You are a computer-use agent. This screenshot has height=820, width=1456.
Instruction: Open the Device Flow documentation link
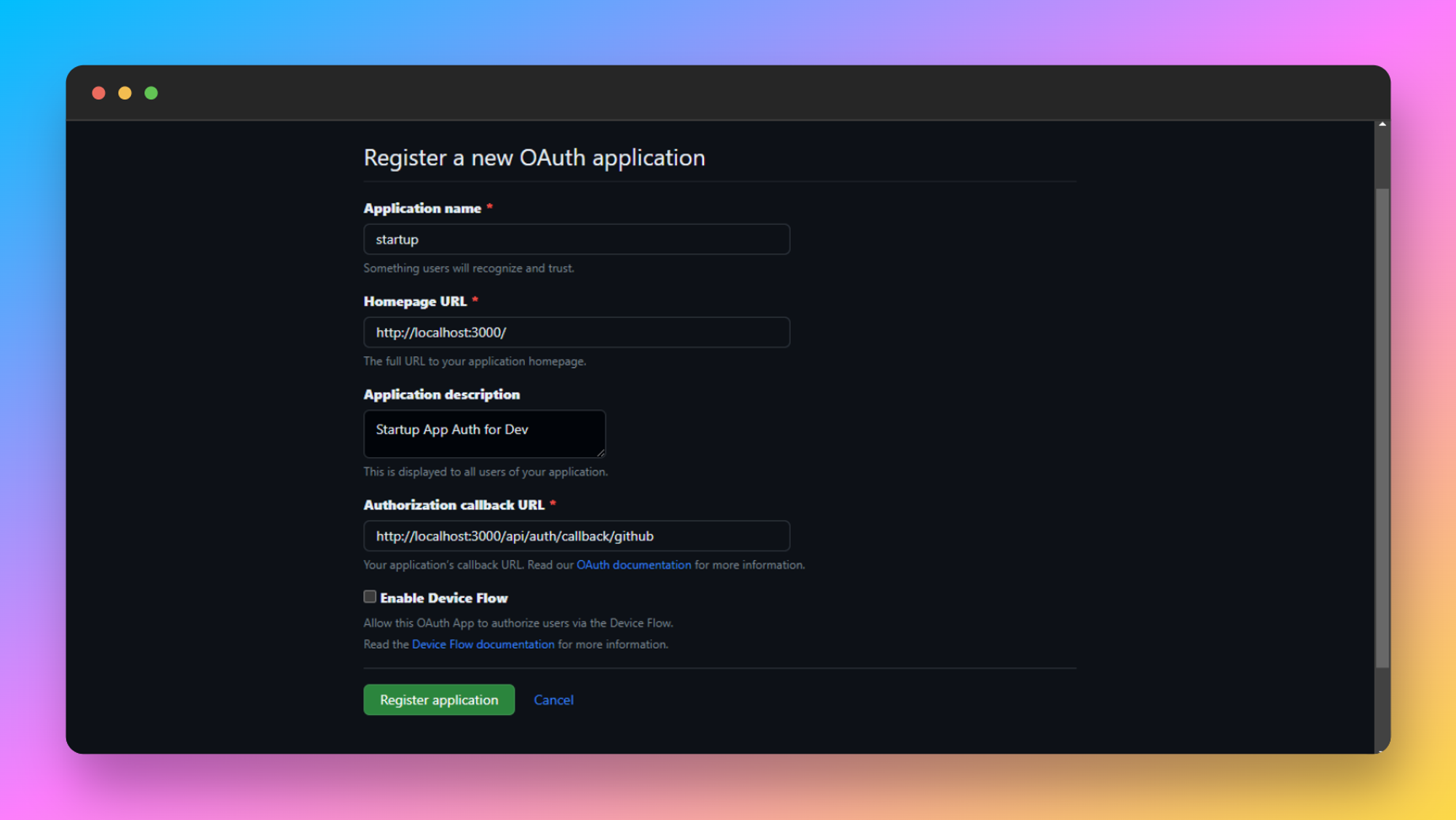pyautogui.click(x=482, y=644)
